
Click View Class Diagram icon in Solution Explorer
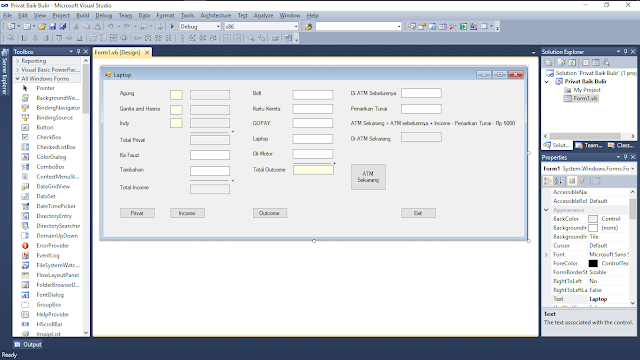[607, 62]
